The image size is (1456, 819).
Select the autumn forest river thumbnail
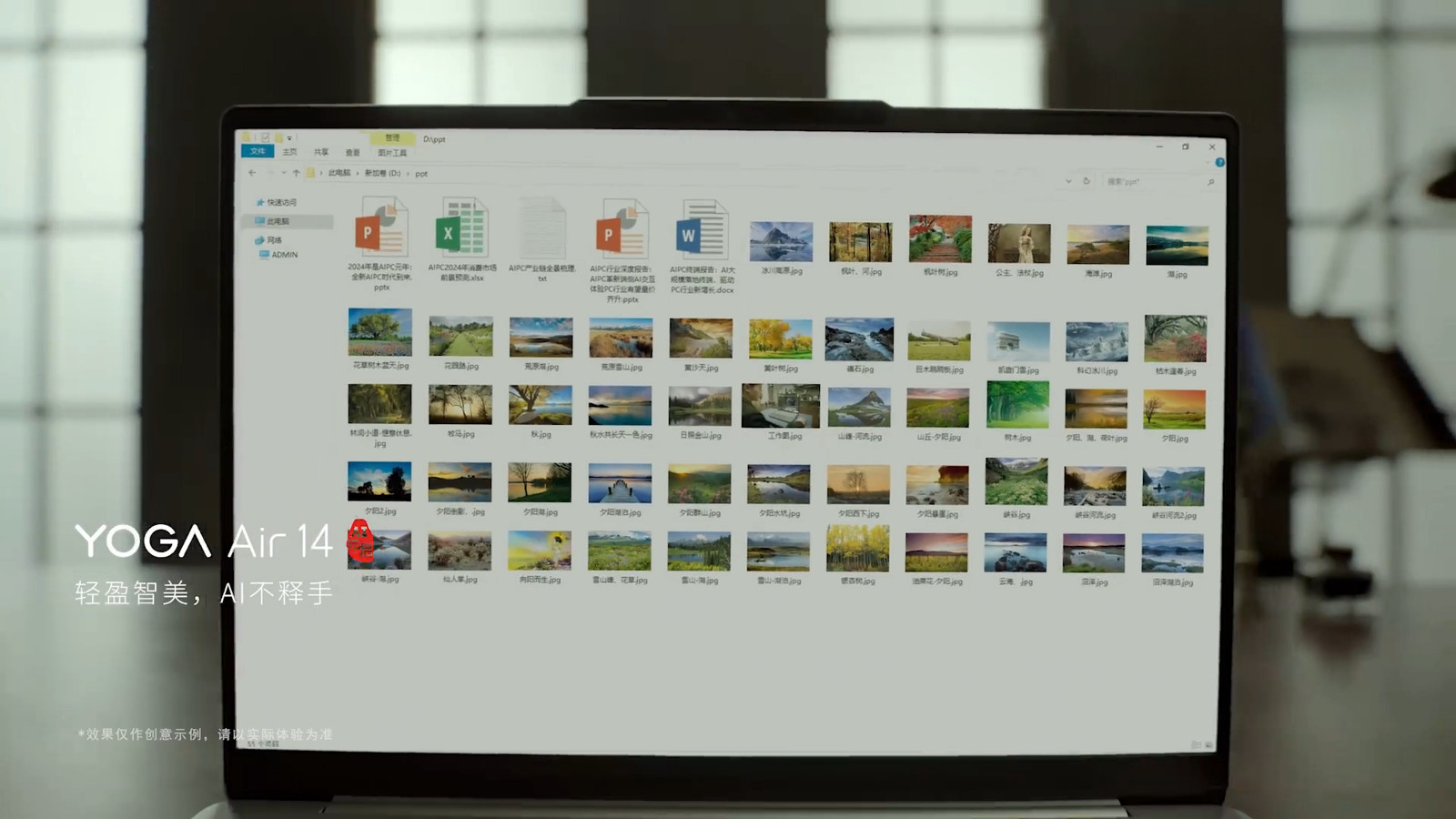tap(860, 241)
